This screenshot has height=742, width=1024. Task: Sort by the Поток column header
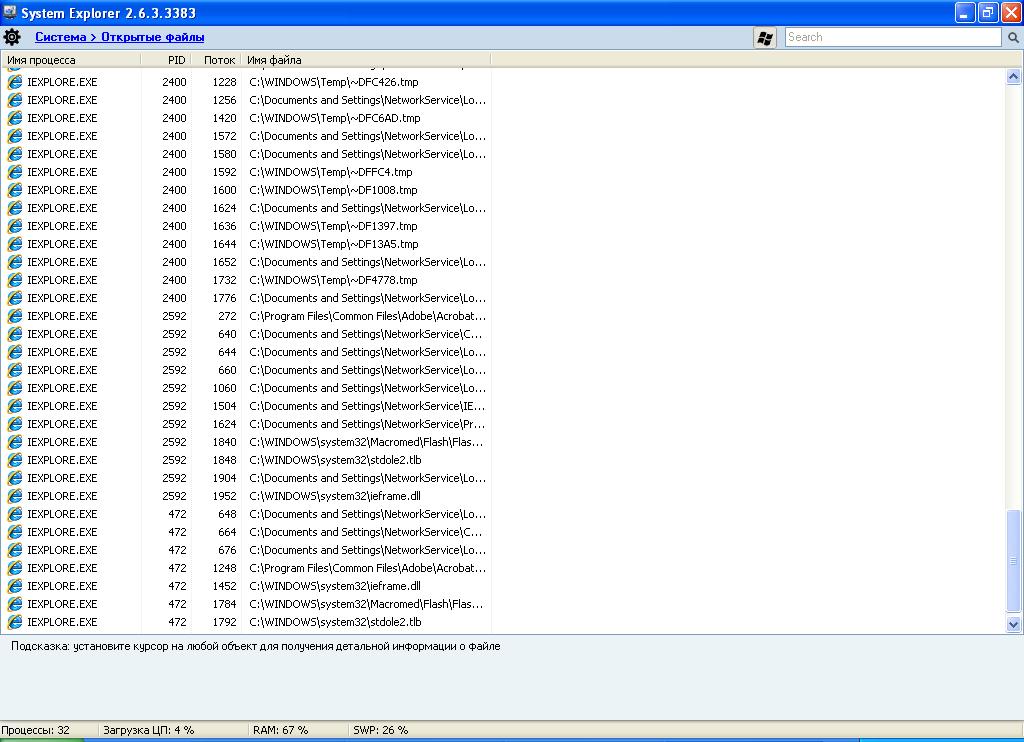[x=216, y=60]
